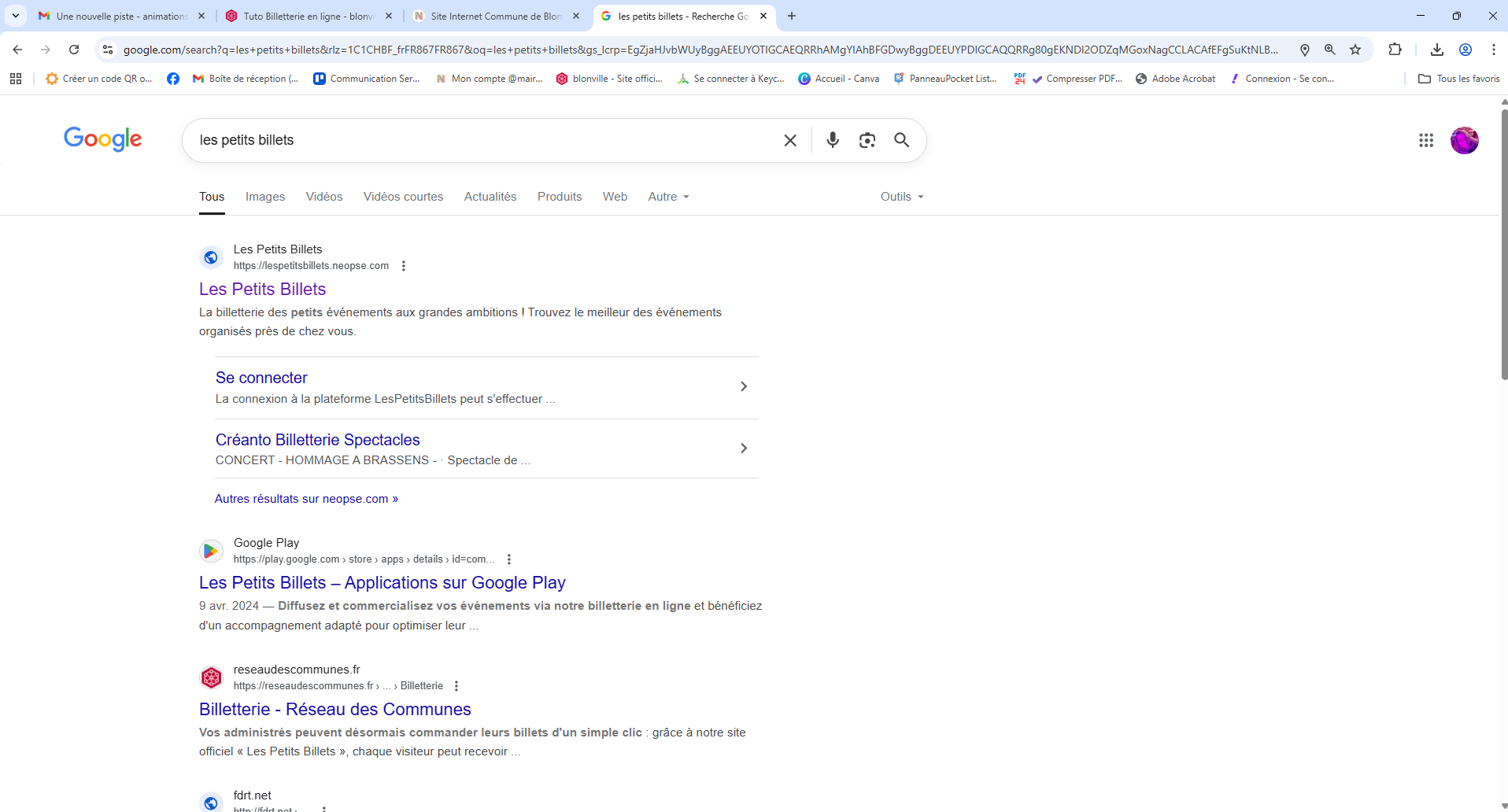This screenshot has height=812, width=1508.
Task: Open the Les Petits Billets result title
Action: [x=262, y=289]
